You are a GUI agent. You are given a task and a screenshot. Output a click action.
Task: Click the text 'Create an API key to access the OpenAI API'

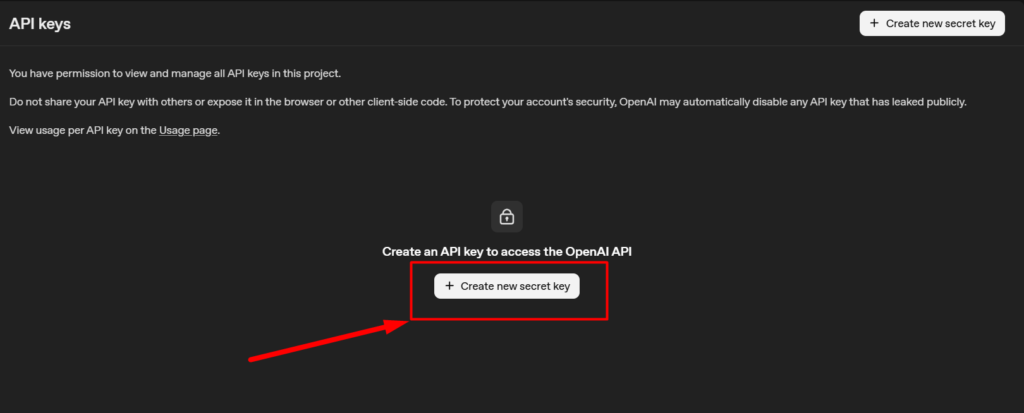[507, 252]
